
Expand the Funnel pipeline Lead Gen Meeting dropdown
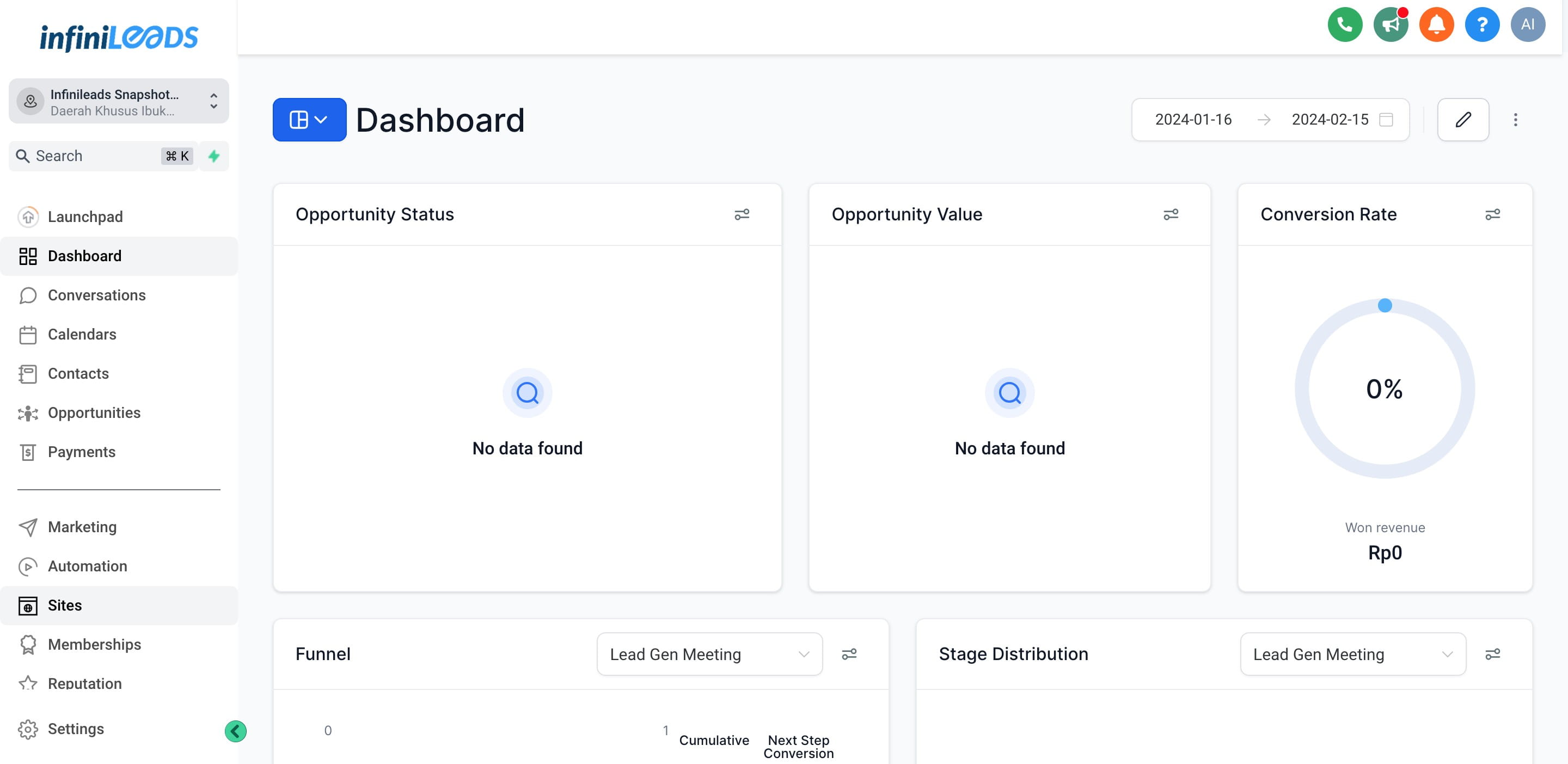[x=709, y=654]
